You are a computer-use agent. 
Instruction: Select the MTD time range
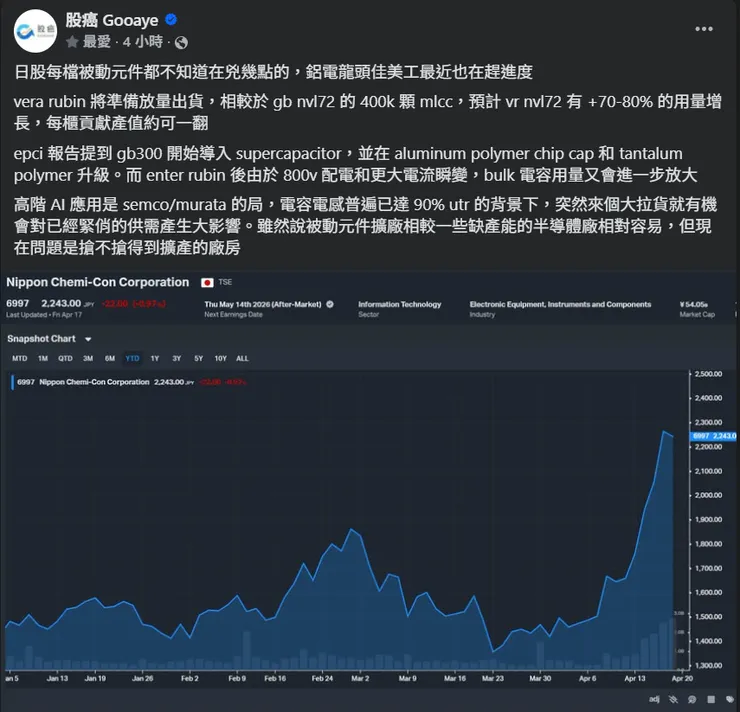point(19,359)
